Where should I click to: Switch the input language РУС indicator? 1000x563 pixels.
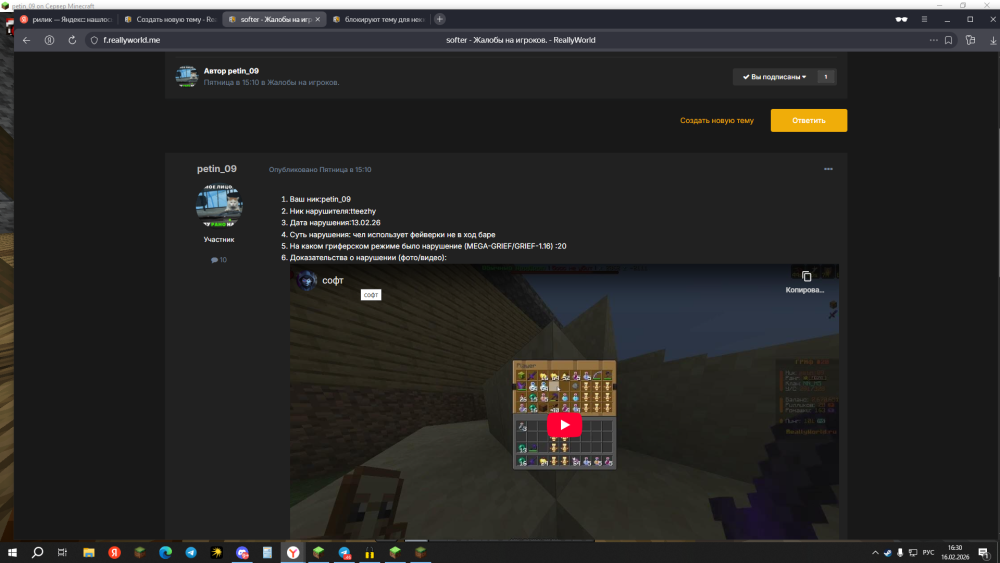(x=928, y=553)
